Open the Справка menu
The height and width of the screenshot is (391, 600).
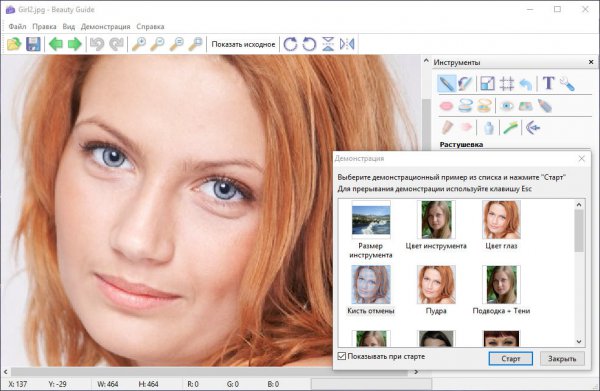click(x=150, y=26)
